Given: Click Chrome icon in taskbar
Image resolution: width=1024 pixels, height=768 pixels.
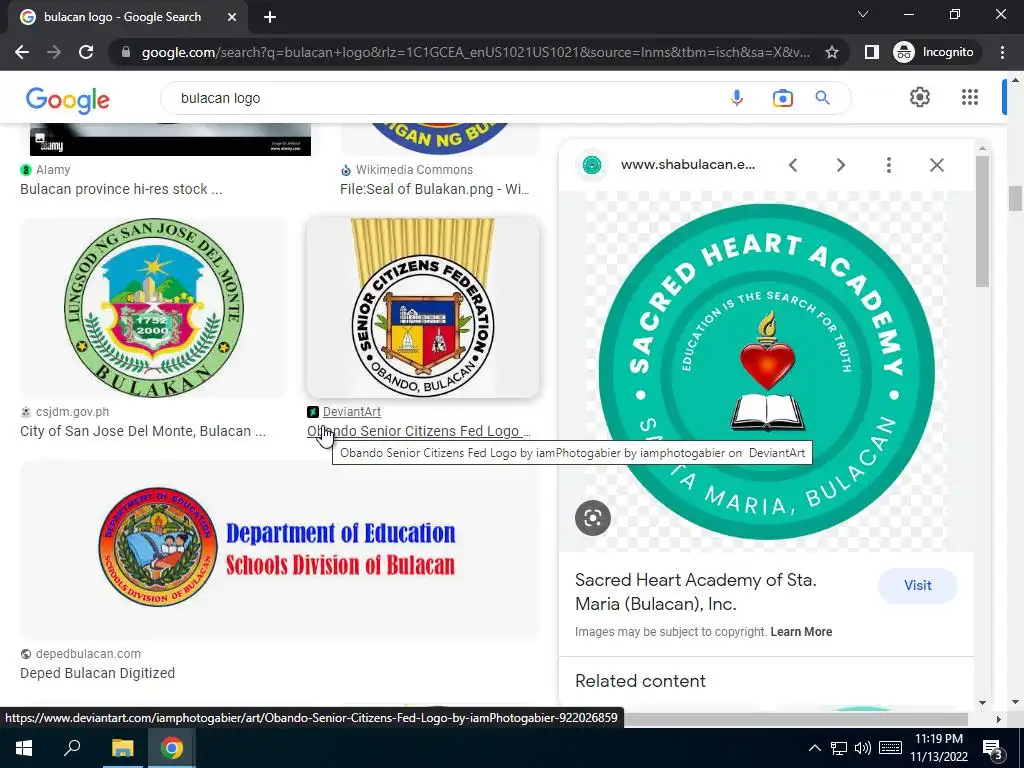Looking at the screenshot, I should coord(172,748).
